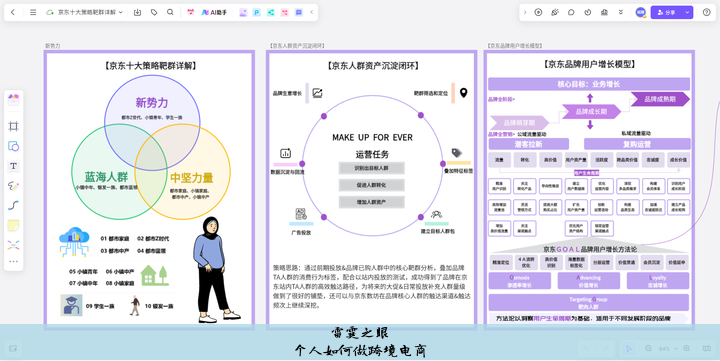Click the 中坚力量 yellow circle title
Image resolution: width=720 pixels, height=361 pixels.
191,178
